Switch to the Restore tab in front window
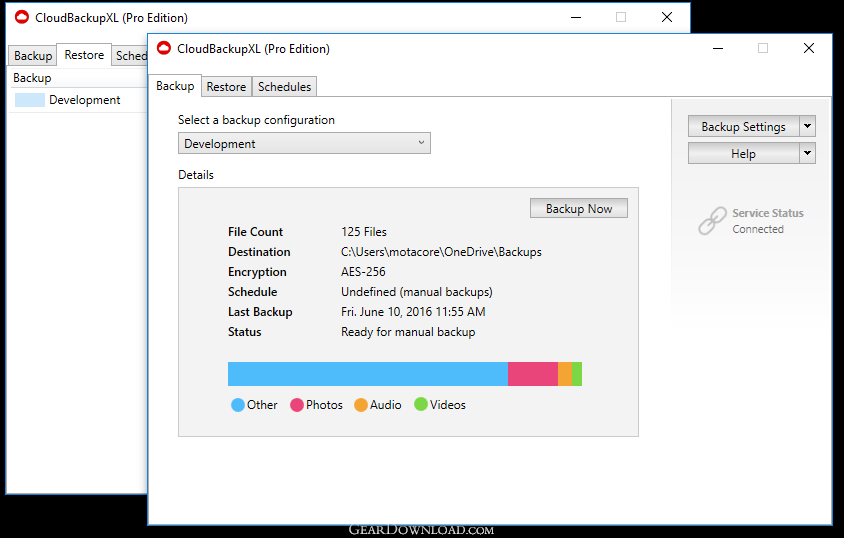 coord(226,87)
